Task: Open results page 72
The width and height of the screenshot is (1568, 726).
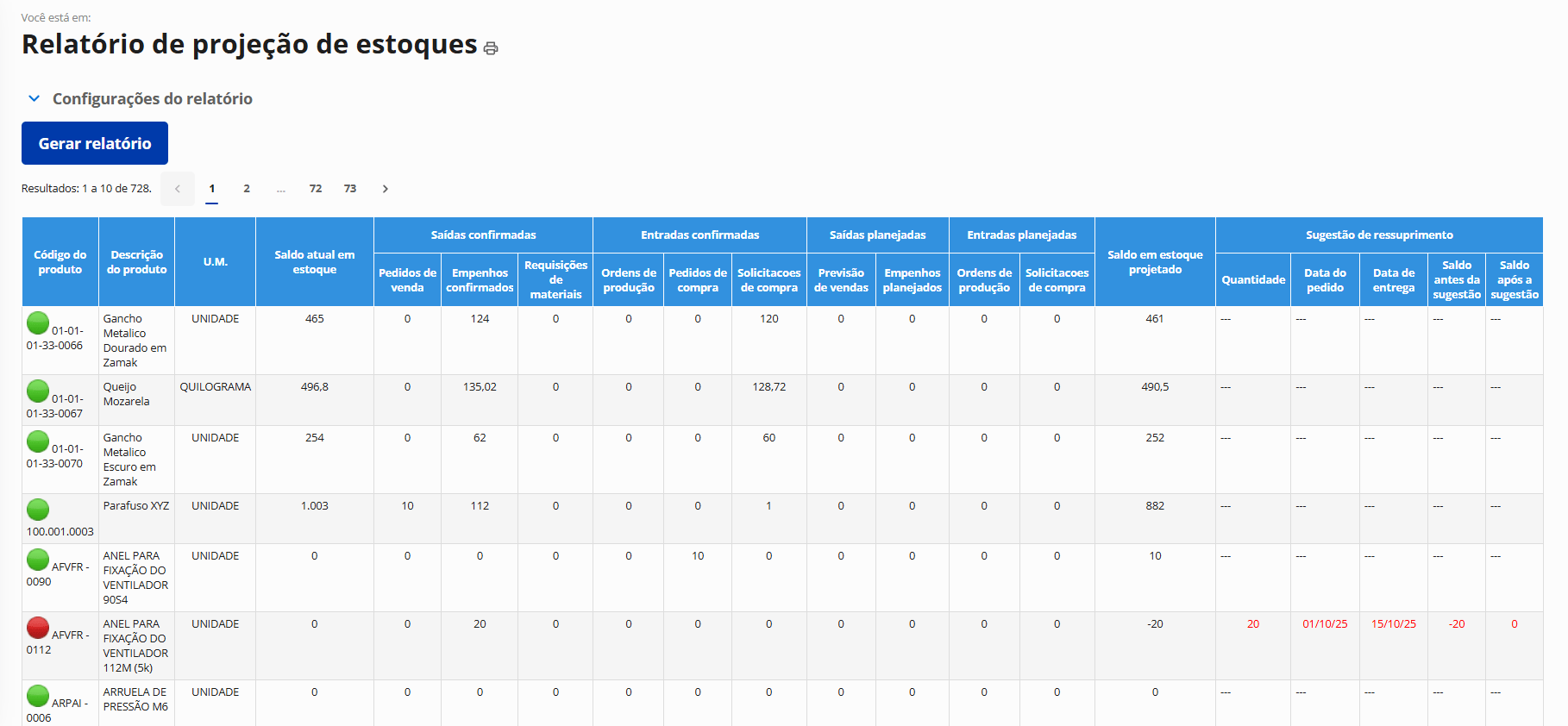Action: click(316, 189)
